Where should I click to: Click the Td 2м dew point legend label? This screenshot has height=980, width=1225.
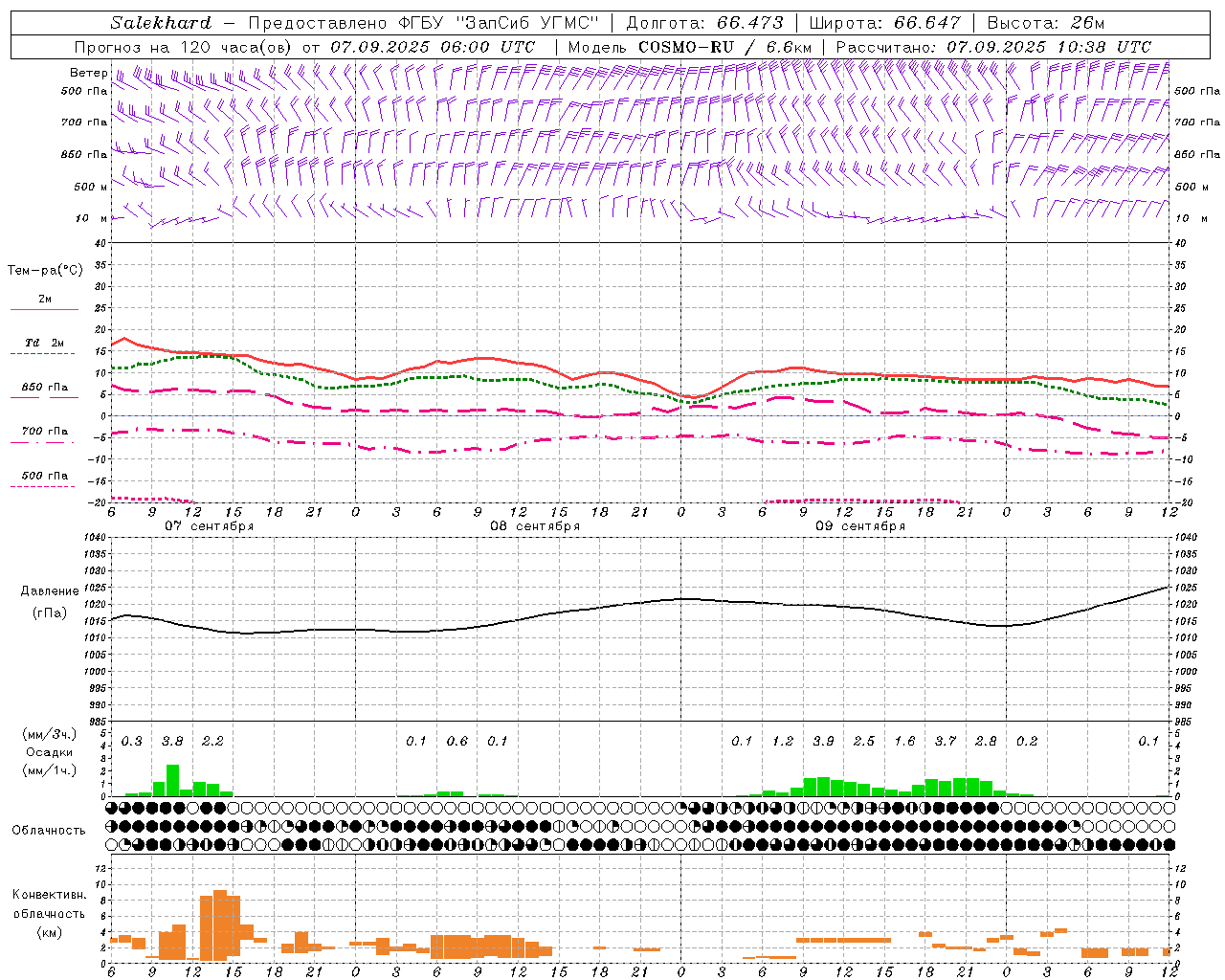(44, 343)
